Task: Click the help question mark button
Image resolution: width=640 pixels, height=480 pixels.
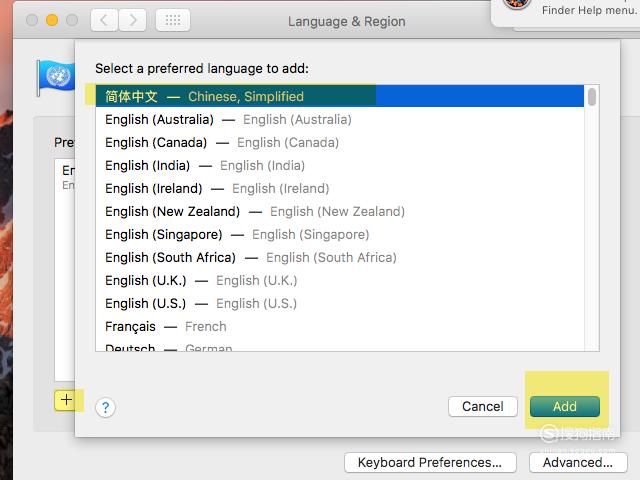Action: (105, 407)
